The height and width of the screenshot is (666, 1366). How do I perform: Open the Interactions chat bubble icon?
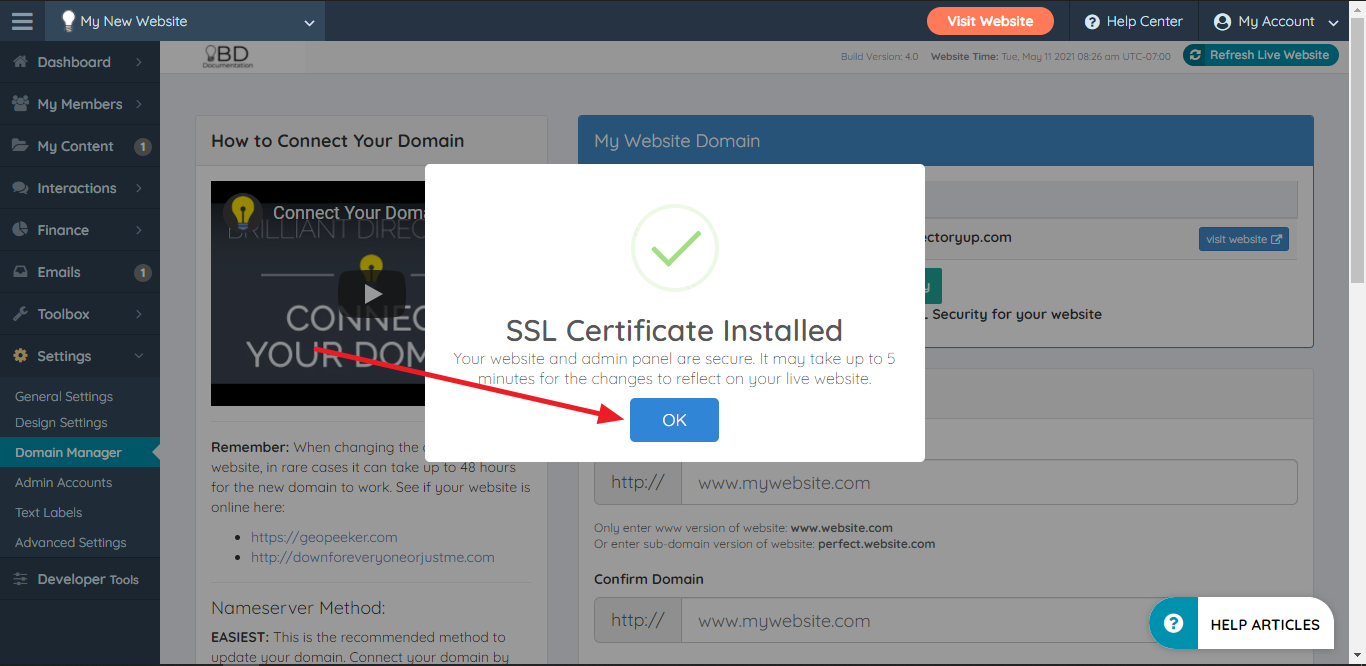[20, 187]
